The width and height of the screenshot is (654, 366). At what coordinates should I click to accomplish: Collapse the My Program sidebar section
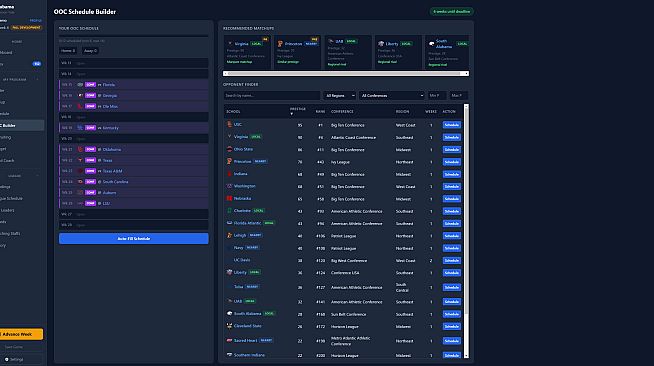pyautogui.click(x=37, y=79)
